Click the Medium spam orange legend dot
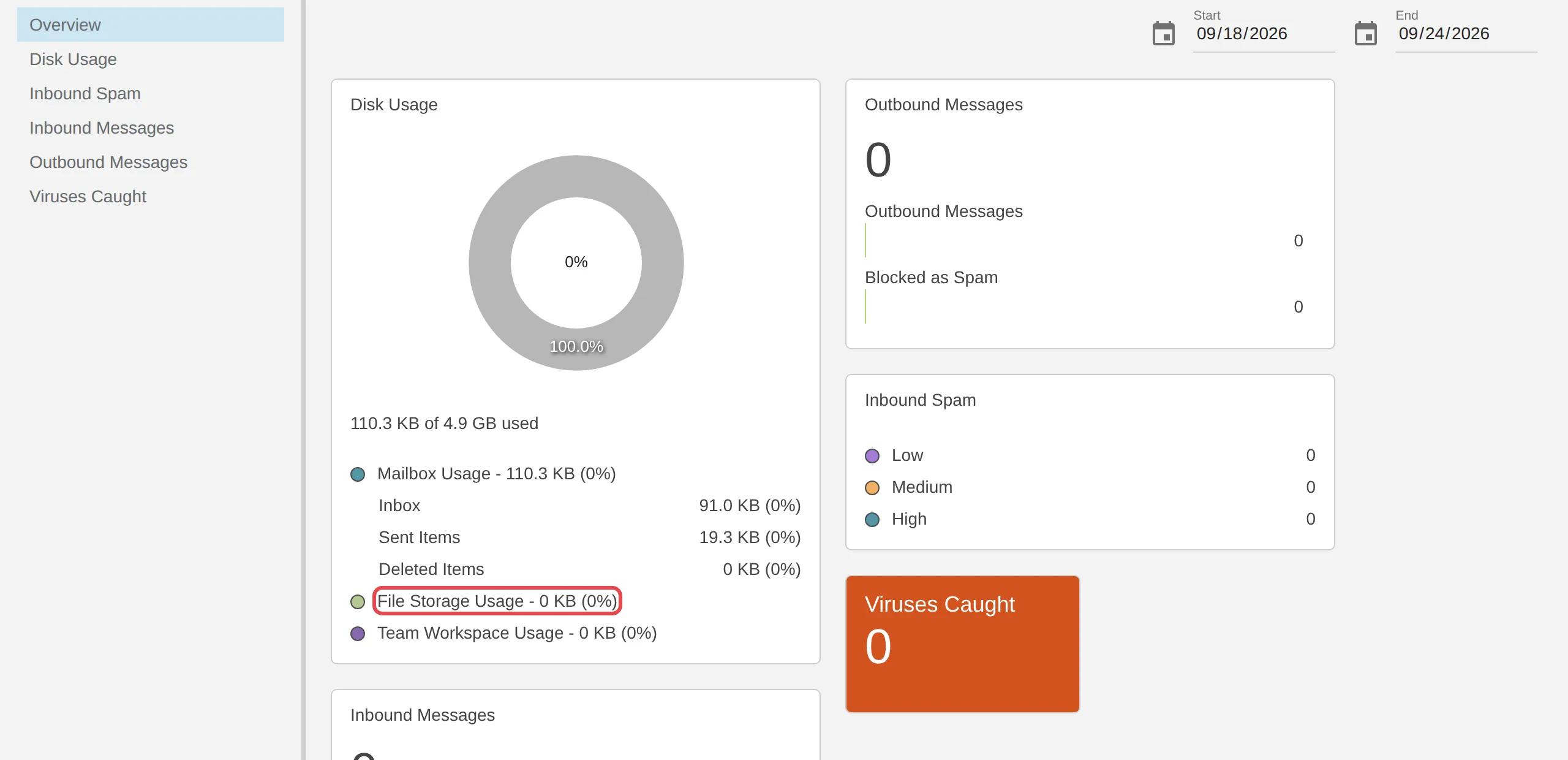This screenshot has width=1568, height=760. tap(872, 488)
